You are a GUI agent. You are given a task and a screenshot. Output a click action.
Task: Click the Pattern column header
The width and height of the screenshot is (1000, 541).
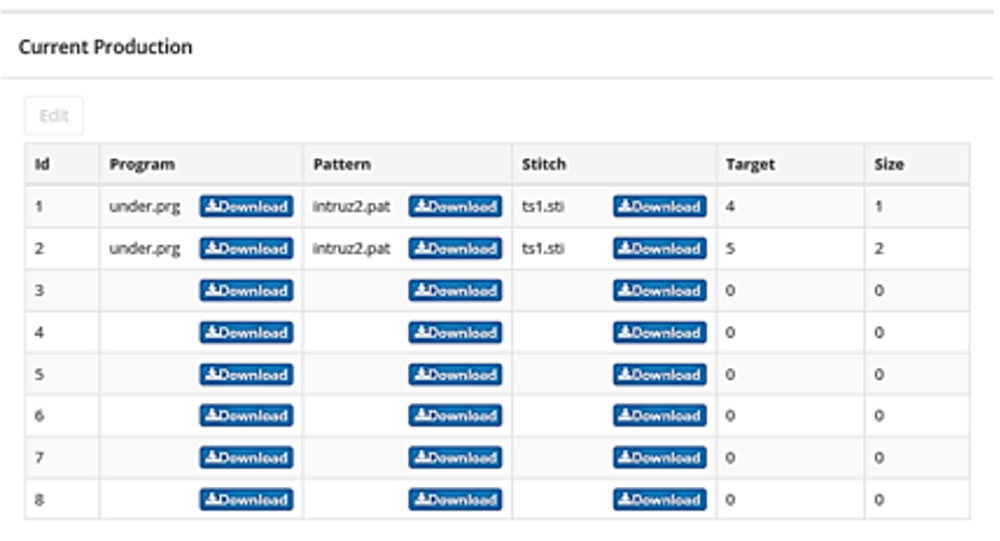point(342,164)
